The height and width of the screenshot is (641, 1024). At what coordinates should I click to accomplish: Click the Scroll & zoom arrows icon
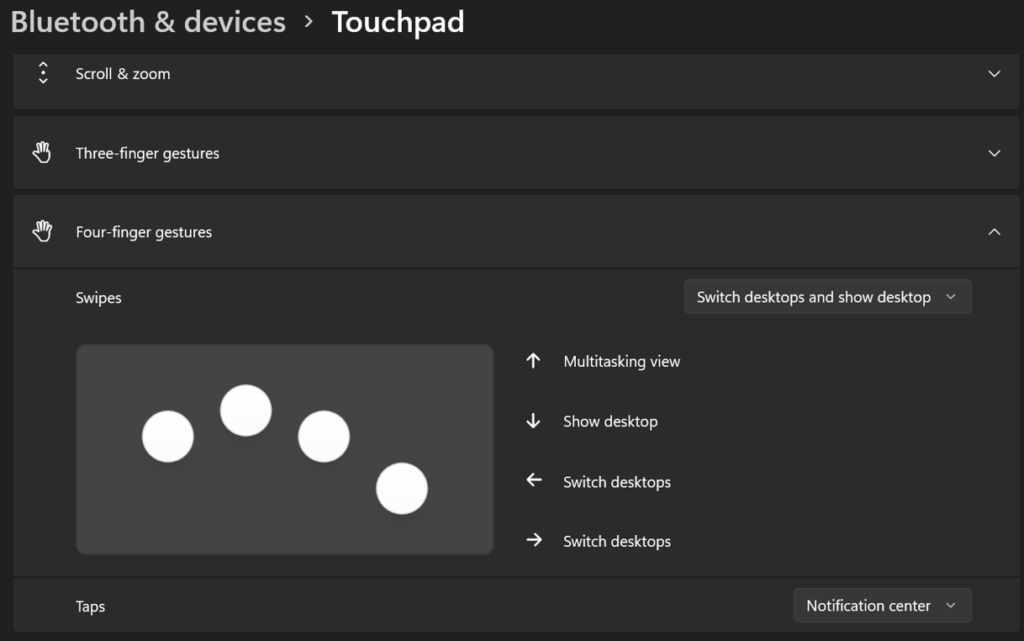(x=43, y=73)
